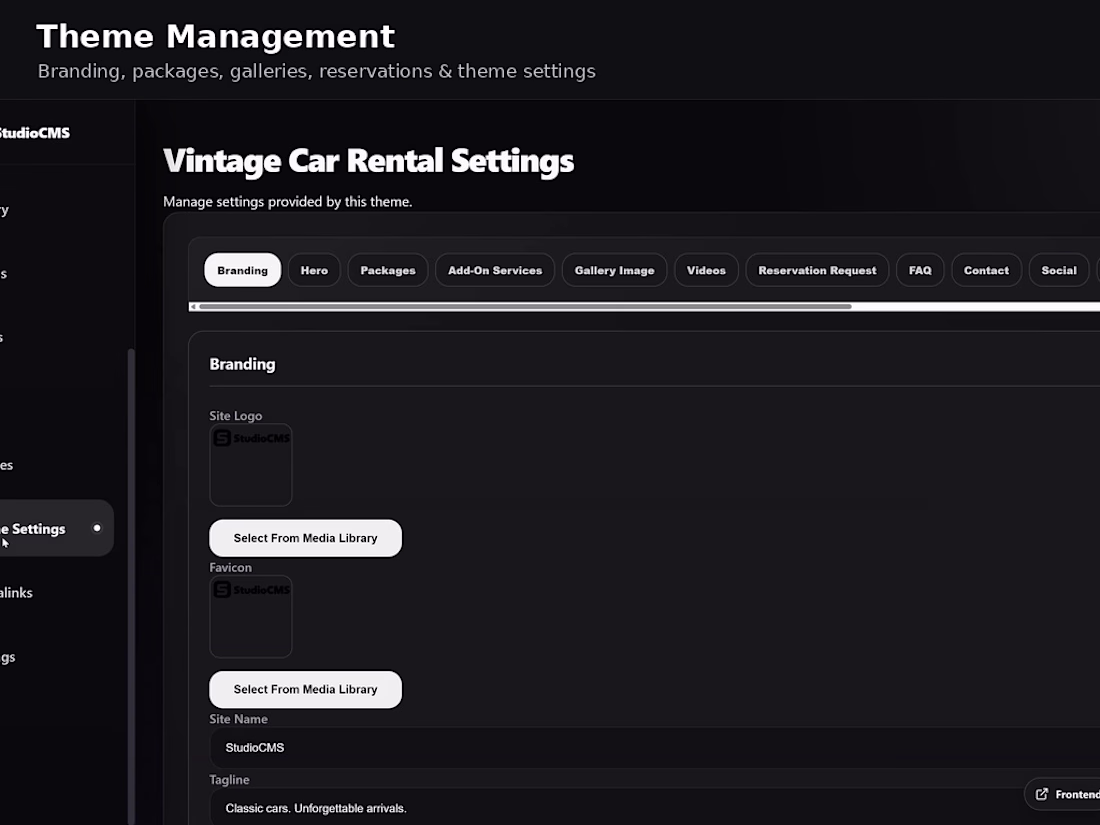Open the Gallery Image tab
Screen dimensions: 1100x825
pos(615,270)
